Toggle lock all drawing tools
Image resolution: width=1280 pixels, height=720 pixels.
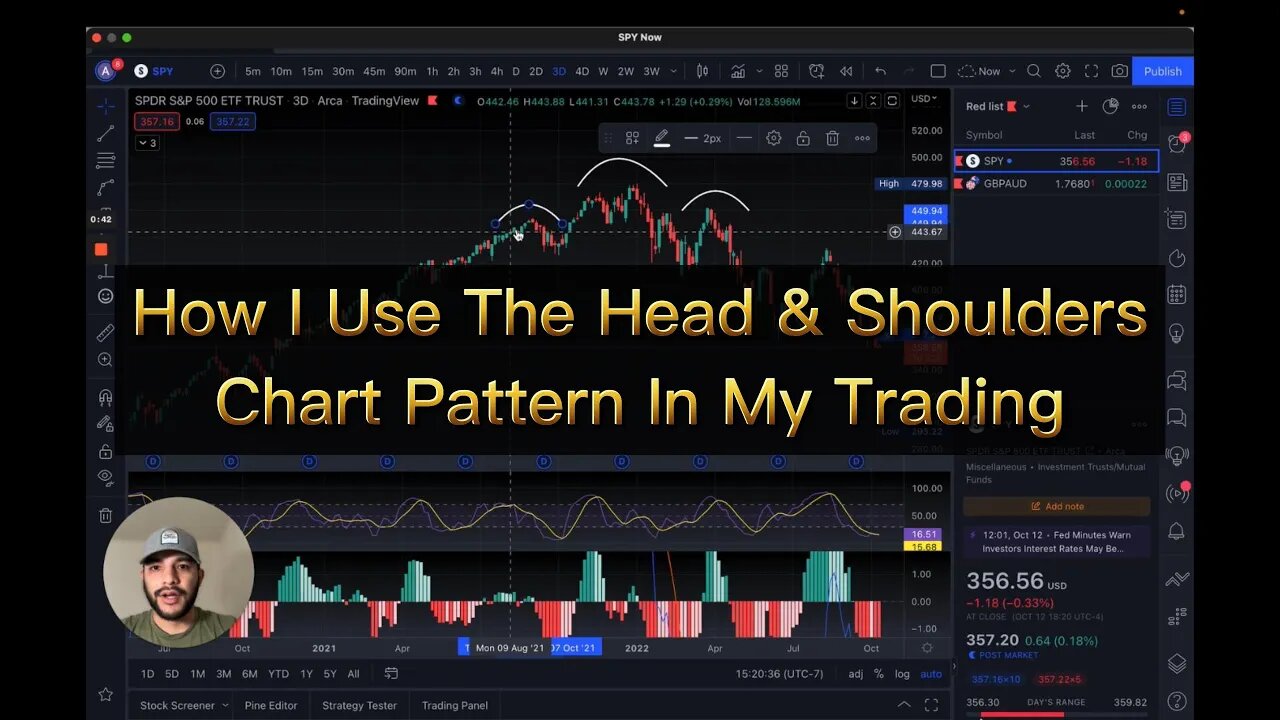click(x=105, y=451)
